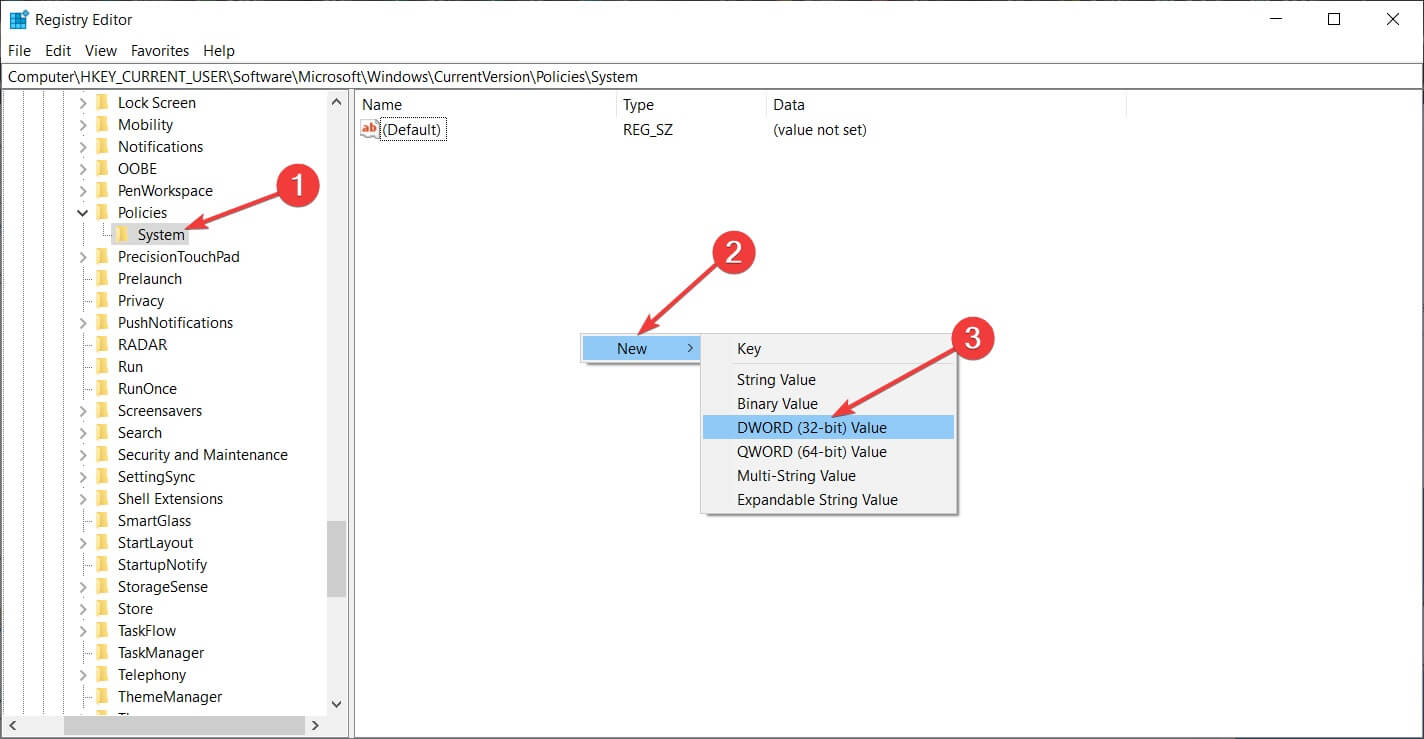Choose QWORD (64-bit) Value

point(829,451)
